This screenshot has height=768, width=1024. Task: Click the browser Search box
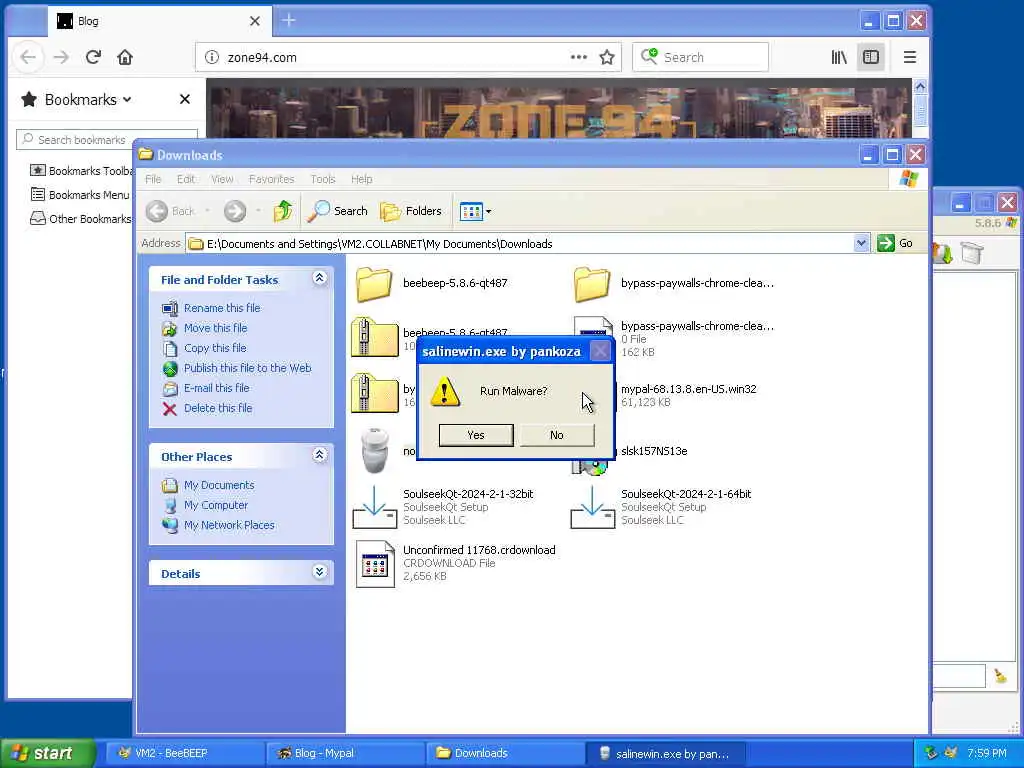click(700, 57)
